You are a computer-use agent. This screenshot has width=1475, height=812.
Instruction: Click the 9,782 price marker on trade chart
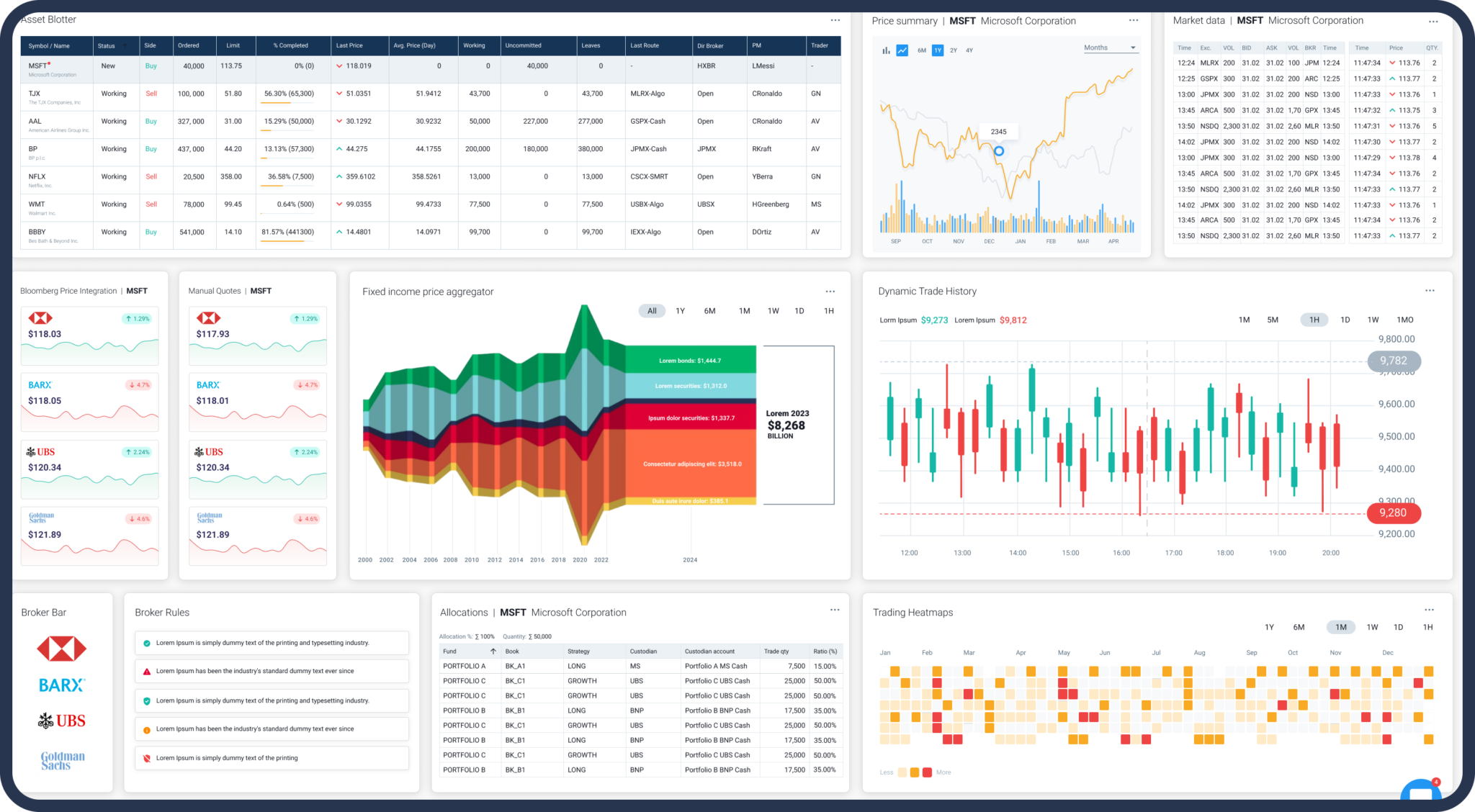[1394, 361]
